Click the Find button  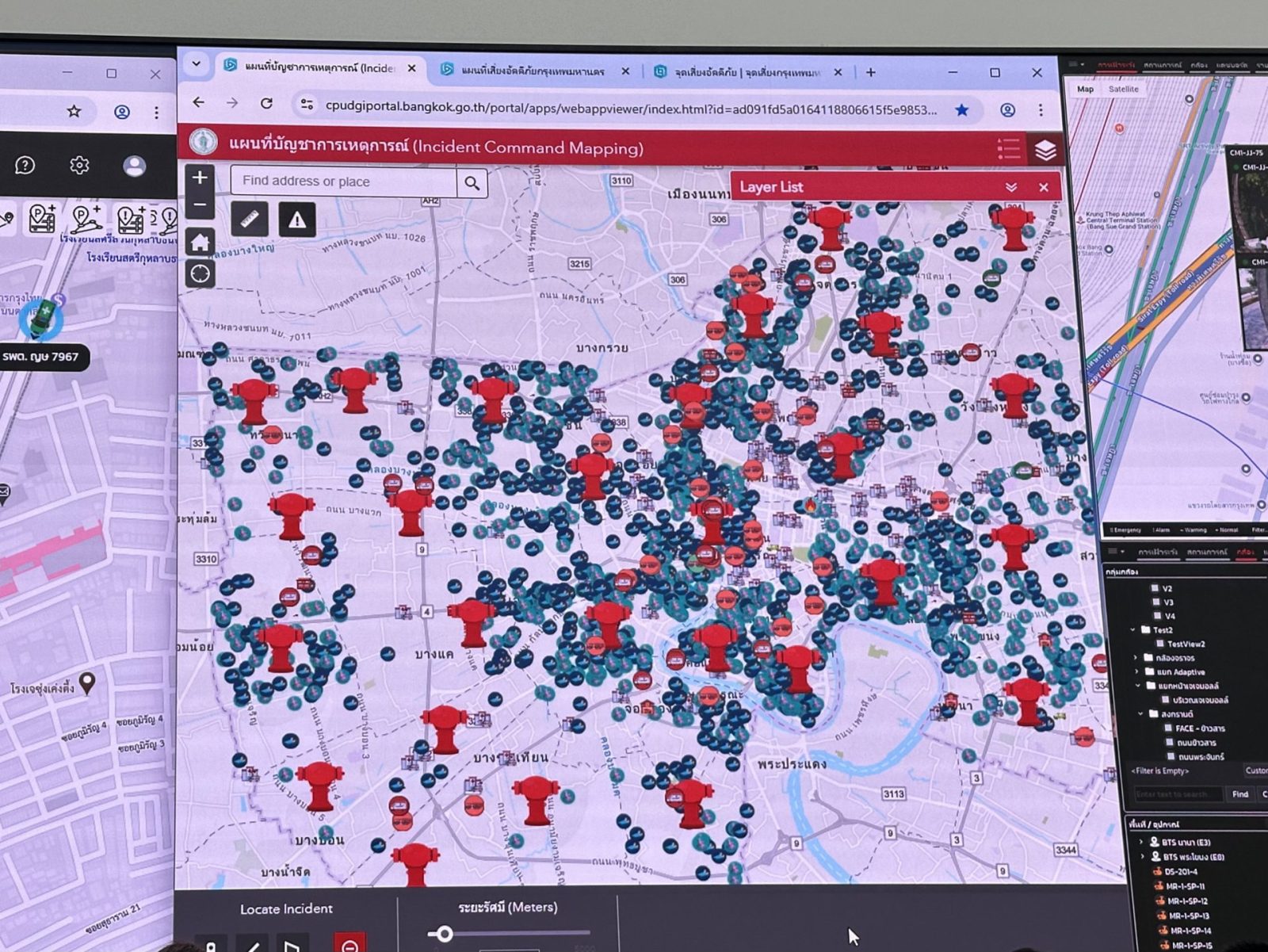click(x=1240, y=793)
